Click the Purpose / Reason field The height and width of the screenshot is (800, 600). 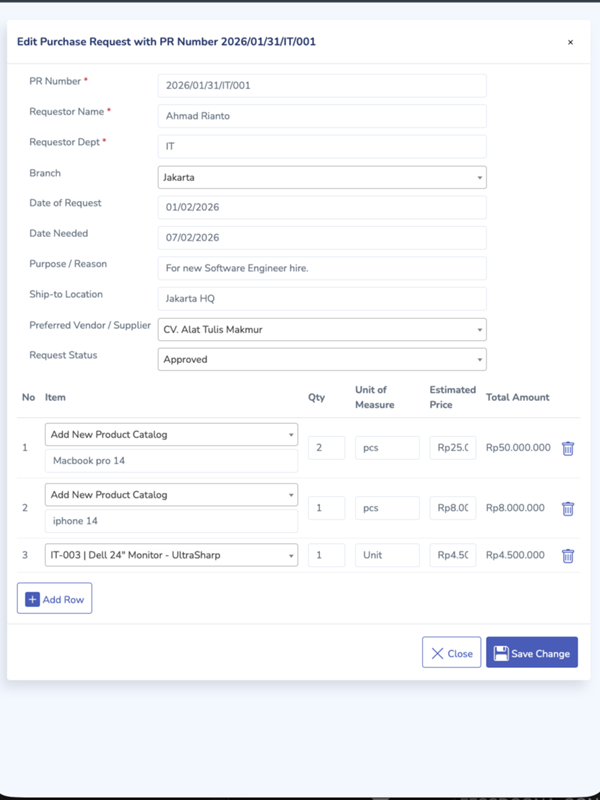pyautogui.click(x=322, y=268)
